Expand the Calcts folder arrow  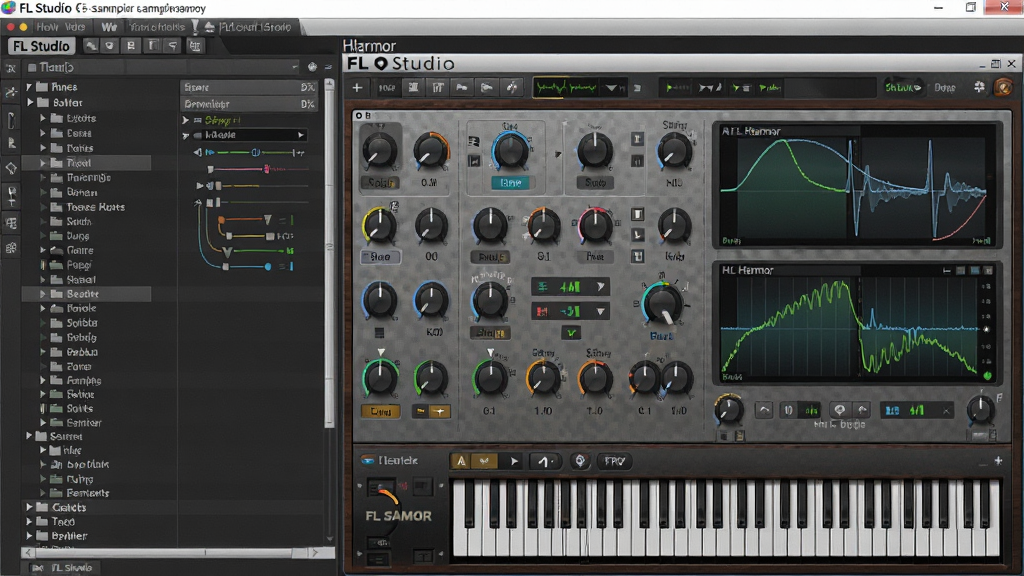tap(29, 507)
